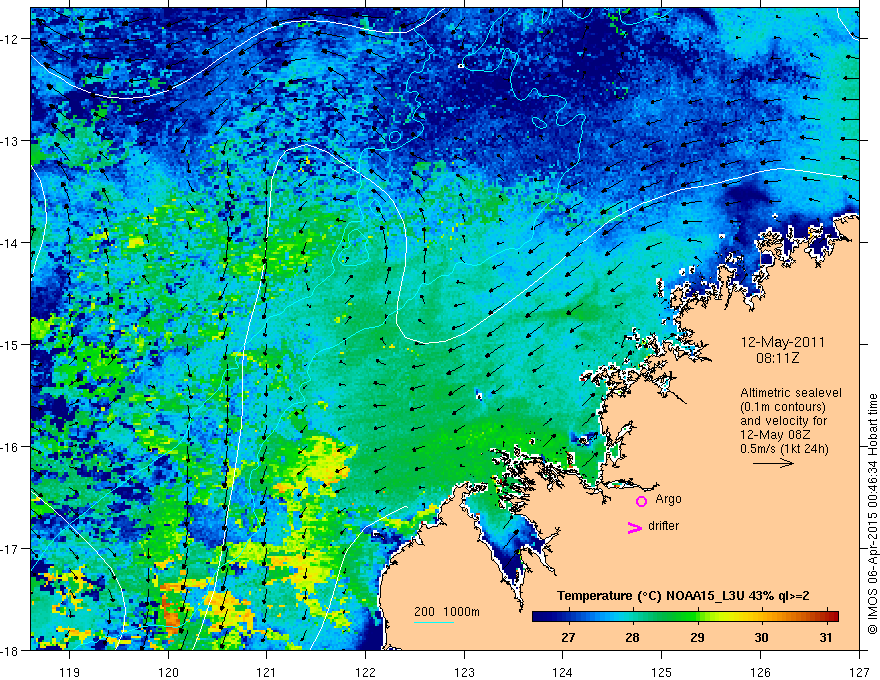Click the 'Altimetric sealevel' text line

pos(791,393)
